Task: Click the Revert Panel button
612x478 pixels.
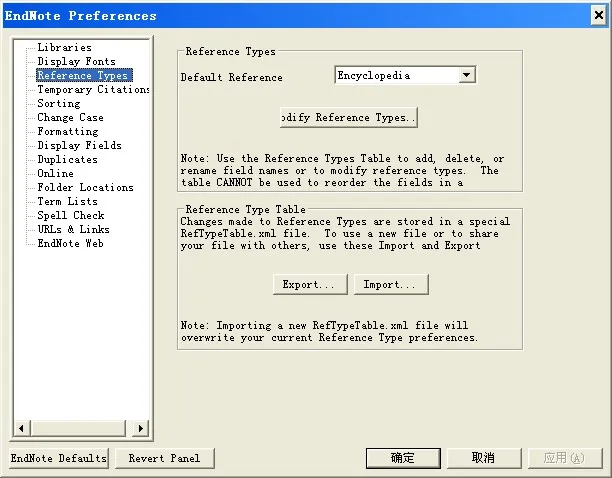Action: (x=165, y=458)
